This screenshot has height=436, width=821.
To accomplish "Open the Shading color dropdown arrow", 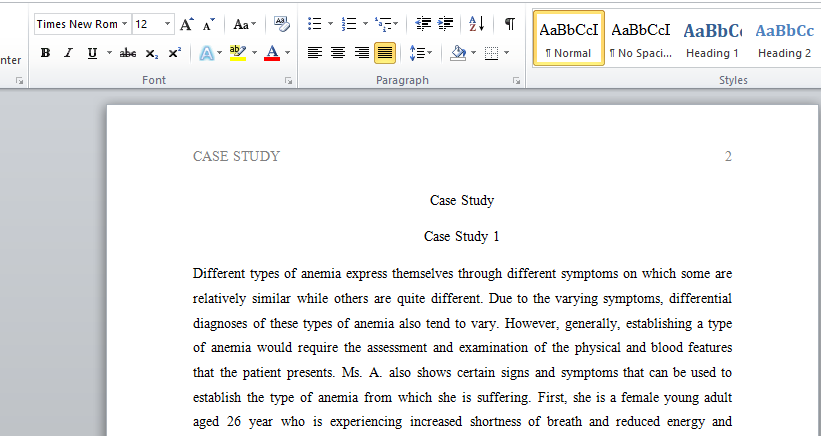I will click(474, 53).
